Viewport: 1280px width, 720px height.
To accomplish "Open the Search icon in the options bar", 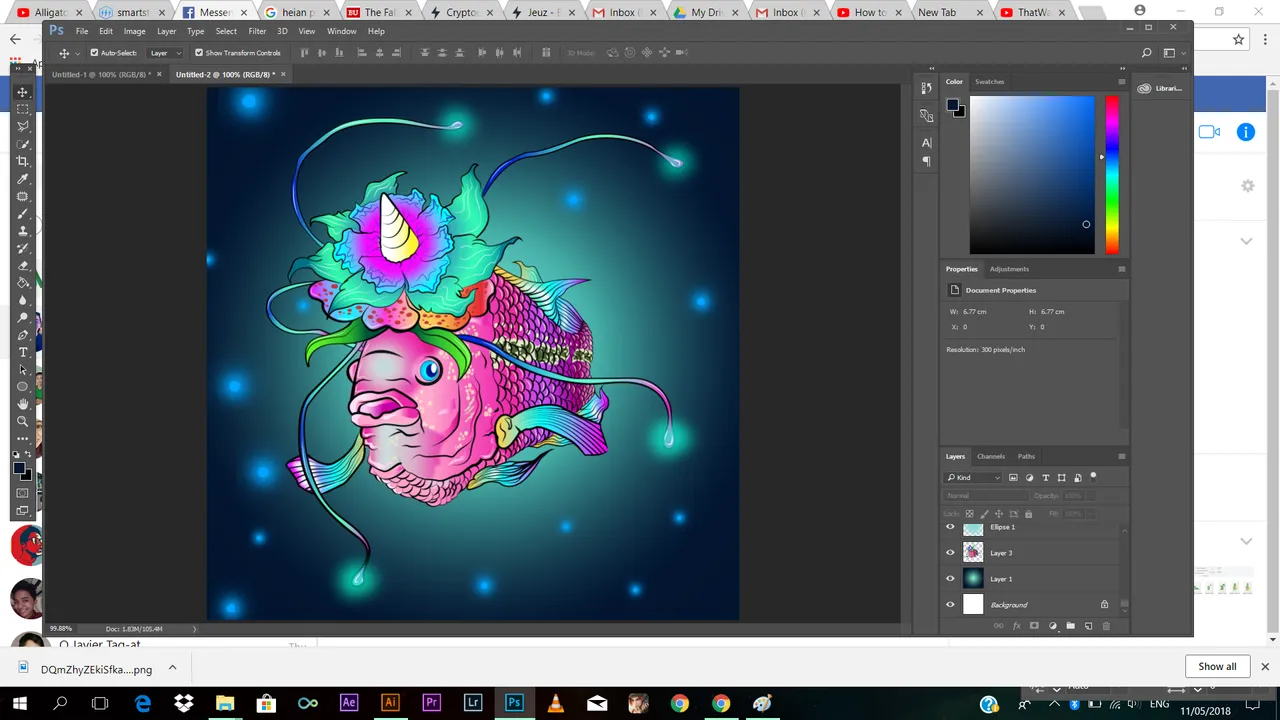I will [x=1146, y=53].
